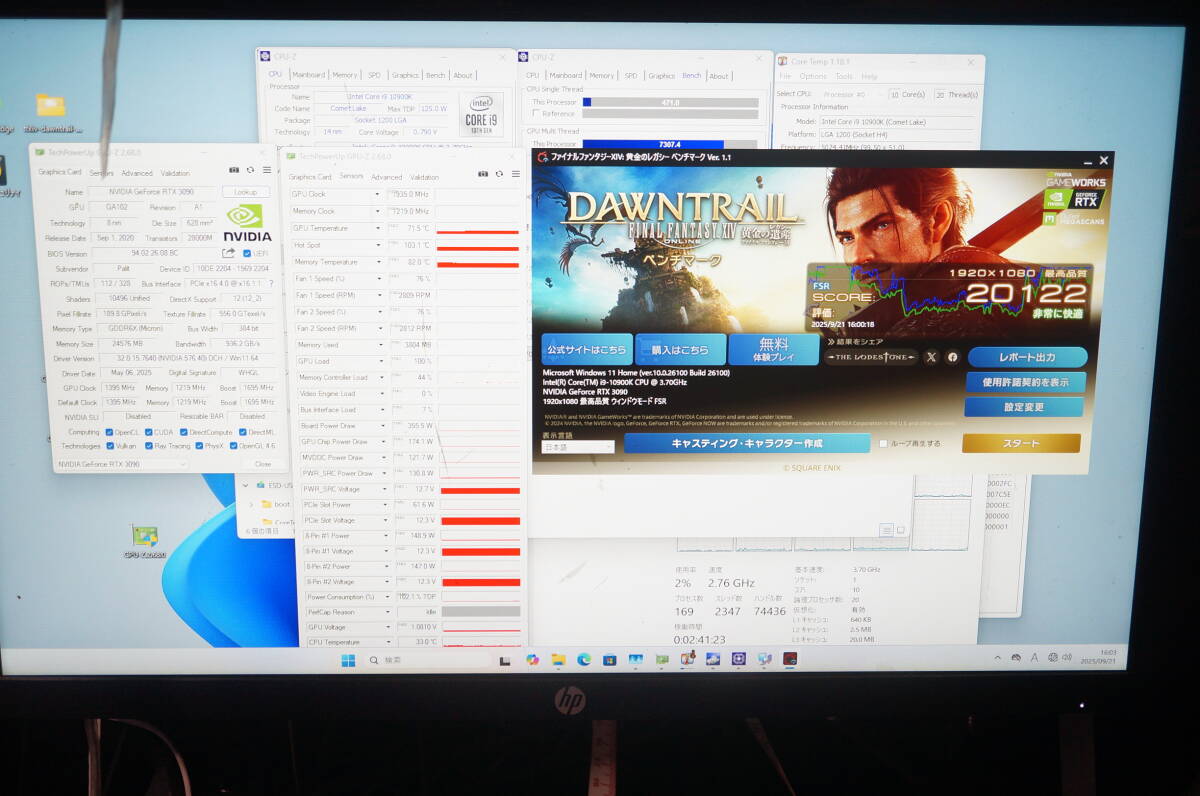Toggle PhysX checkbox
1200x796 pixels.
click(199, 446)
